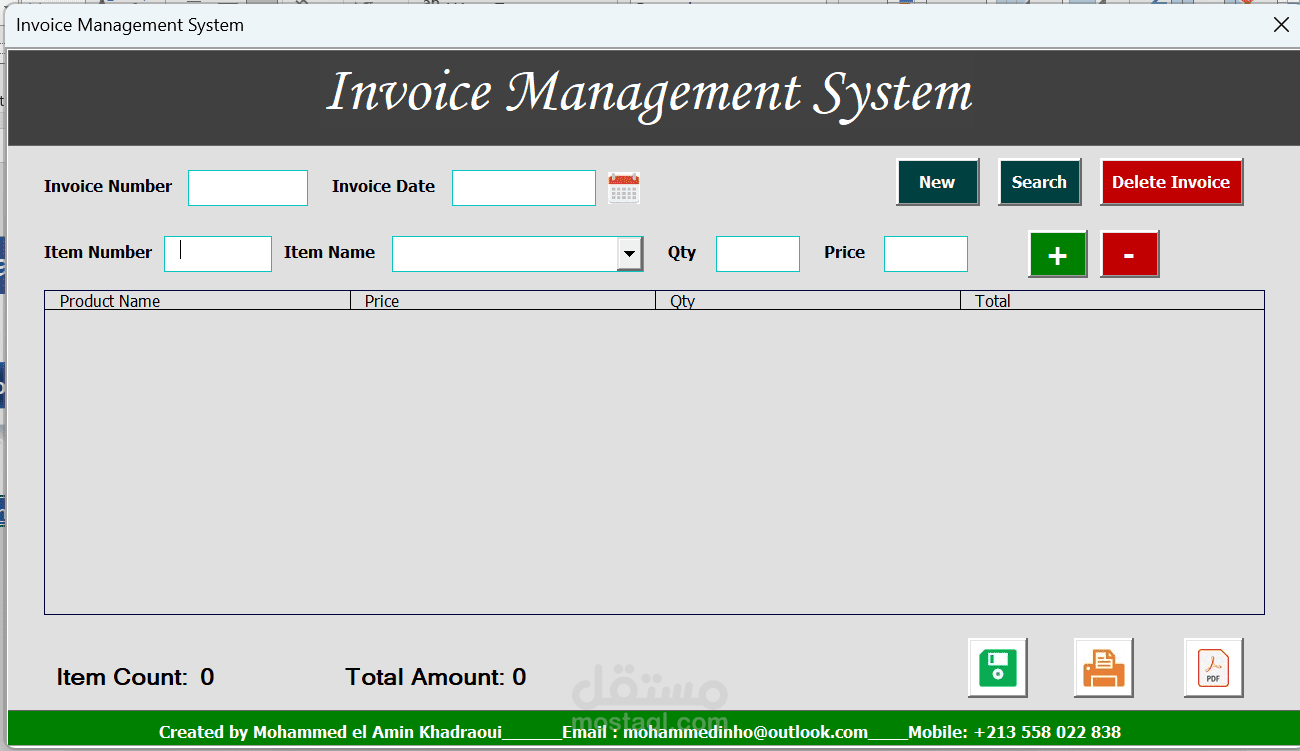
Task: Save invoice with the floppy disk icon
Action: click(997, 667)
